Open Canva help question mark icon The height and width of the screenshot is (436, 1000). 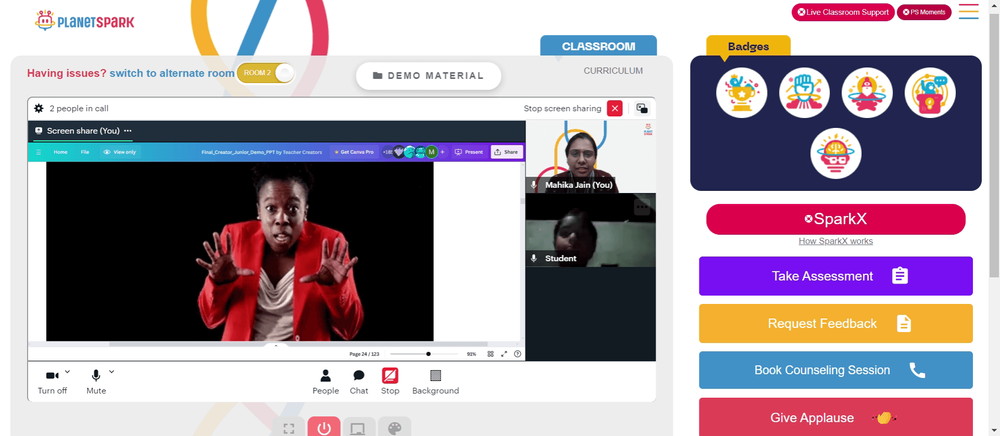tap(517, 354)
